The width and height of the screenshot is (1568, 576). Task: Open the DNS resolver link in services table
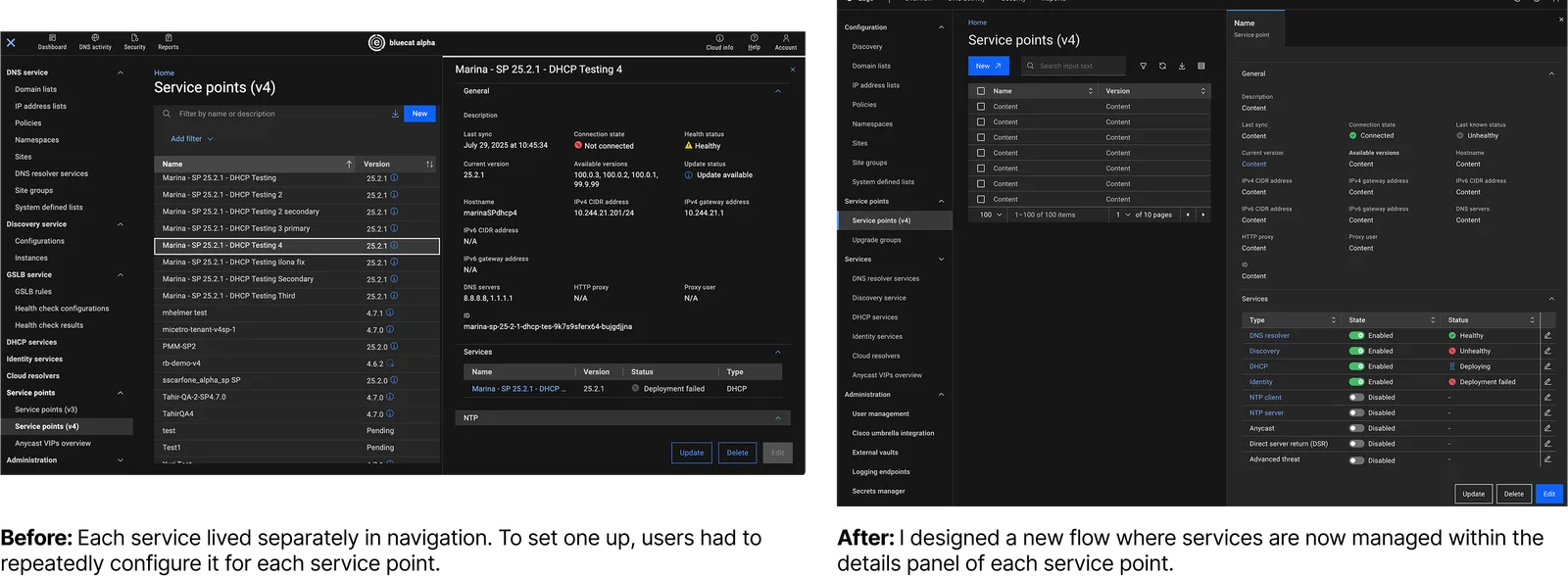[1269, 335]
